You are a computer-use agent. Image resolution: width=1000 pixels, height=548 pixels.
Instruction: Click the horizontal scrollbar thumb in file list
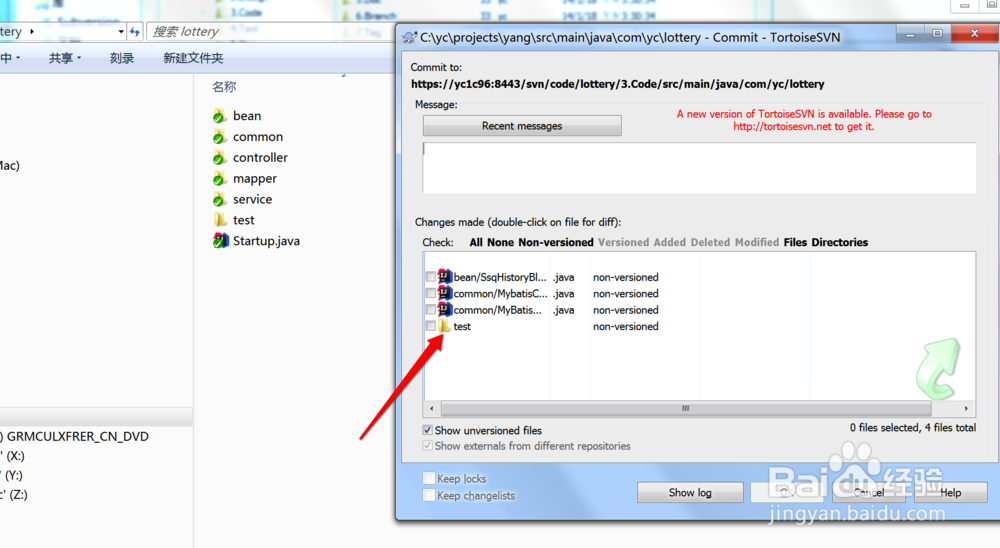(686, 408)
